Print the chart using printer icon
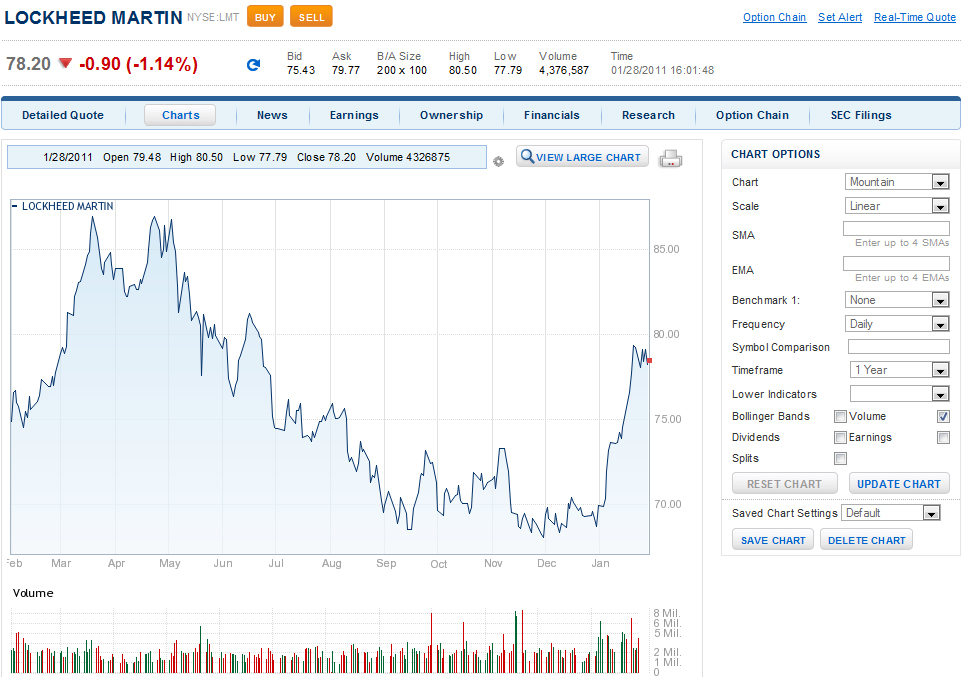The image size is (964, 677). coord(671,159)
